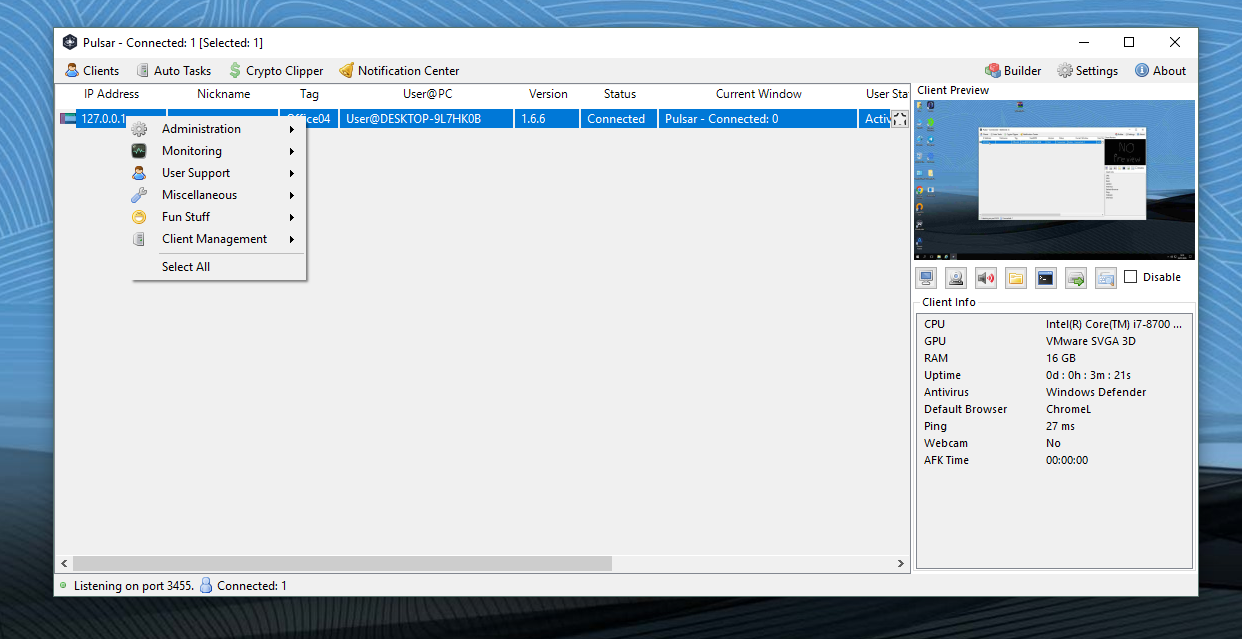Image resolution: width=1242 pixels, height=639 pixels.
Task: Click the audio volume icon under Client Preview
Action: coord(985,277)
